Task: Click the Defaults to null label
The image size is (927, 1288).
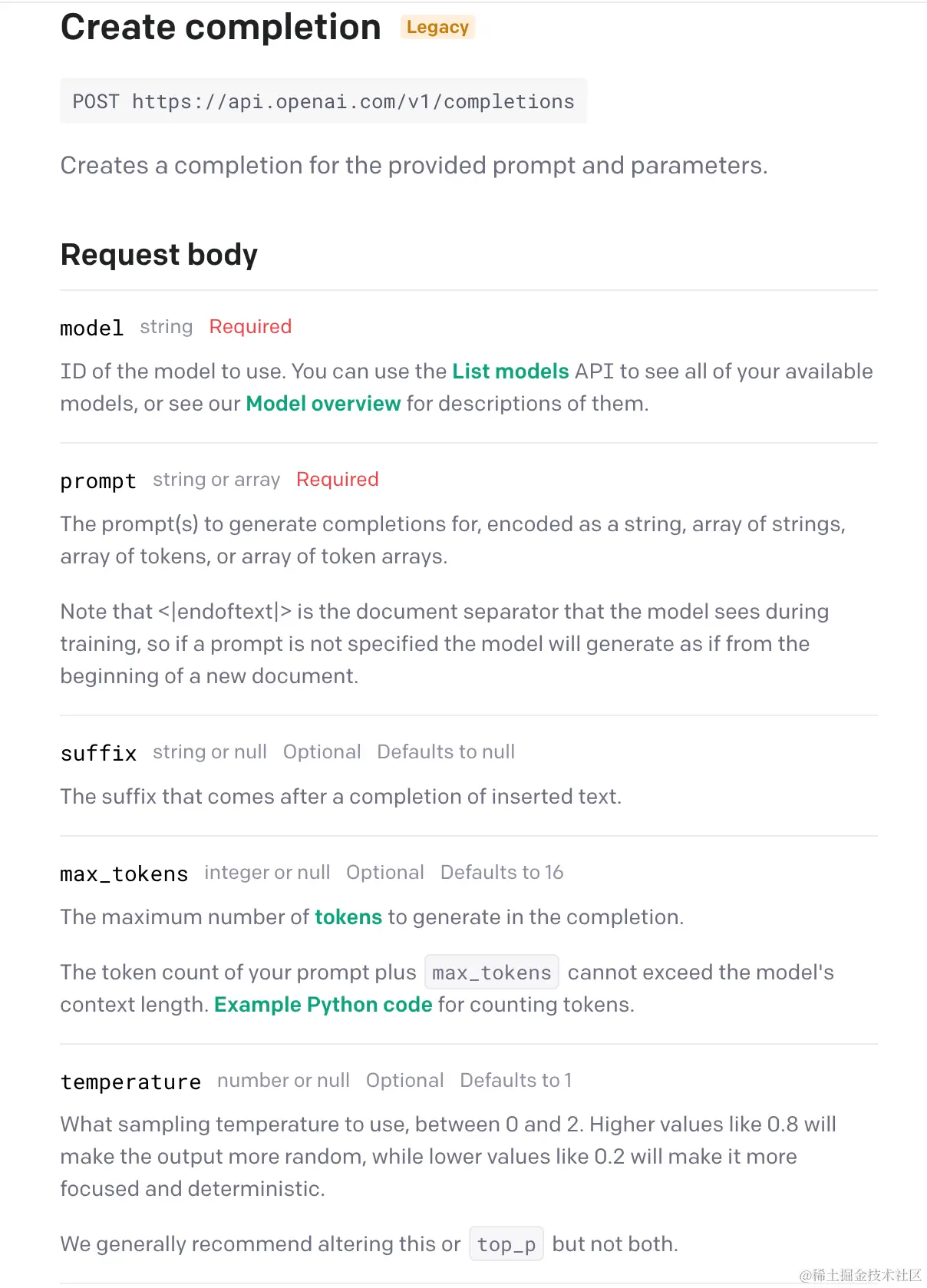Action: (x=446, y=752)
